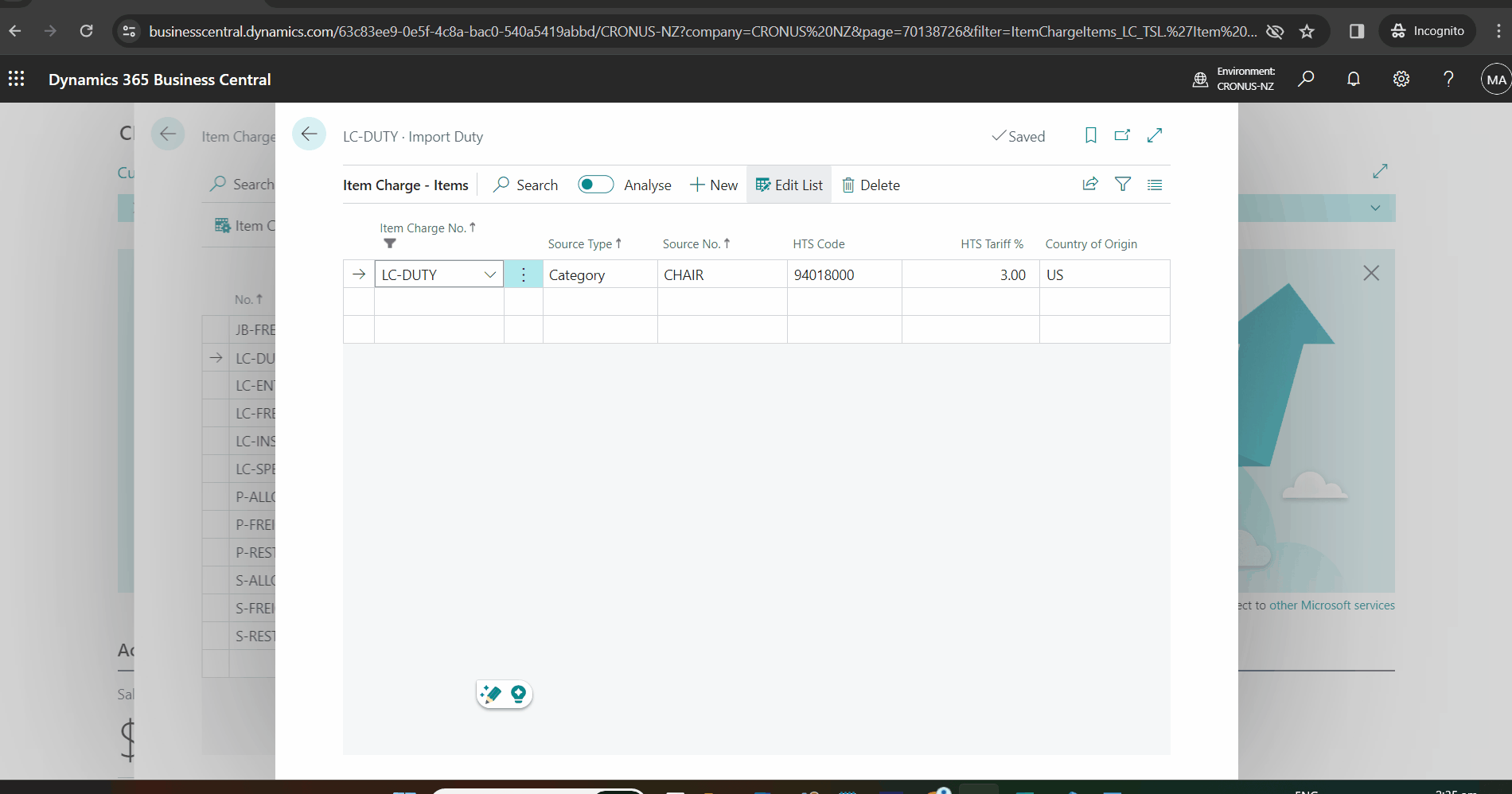Click the MA account avatar
Image resolution: width=1512 pixels, height=794 pixels.
(1495, 79)
